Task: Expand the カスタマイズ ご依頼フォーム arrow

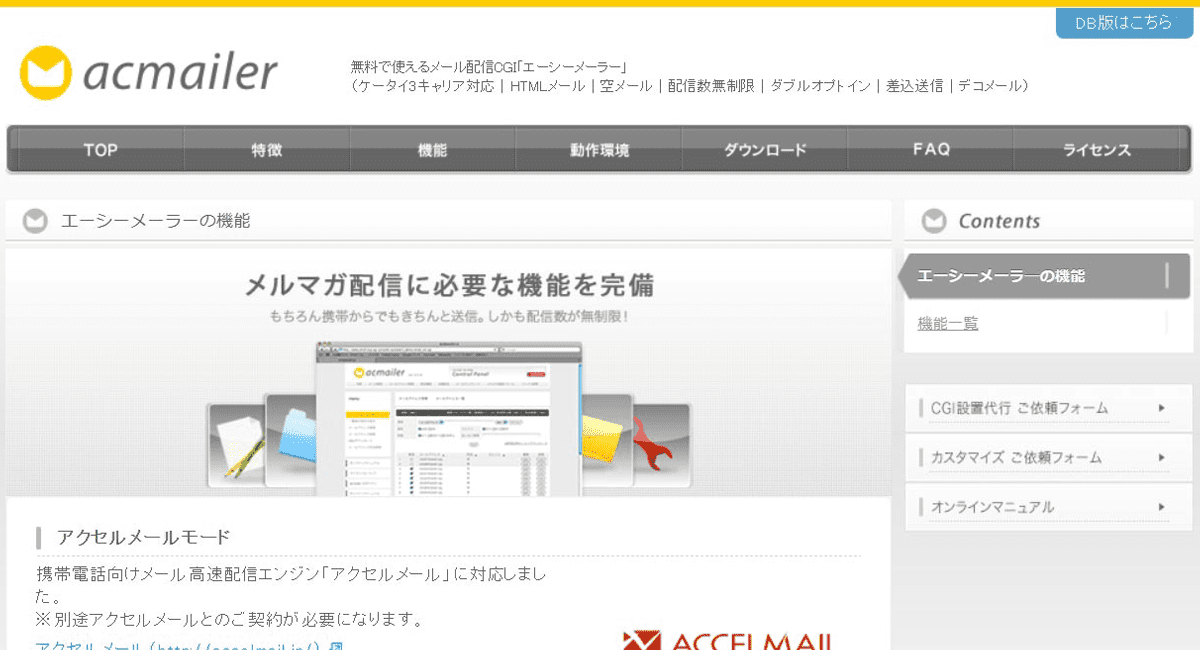Action: tap(1163, 457)
